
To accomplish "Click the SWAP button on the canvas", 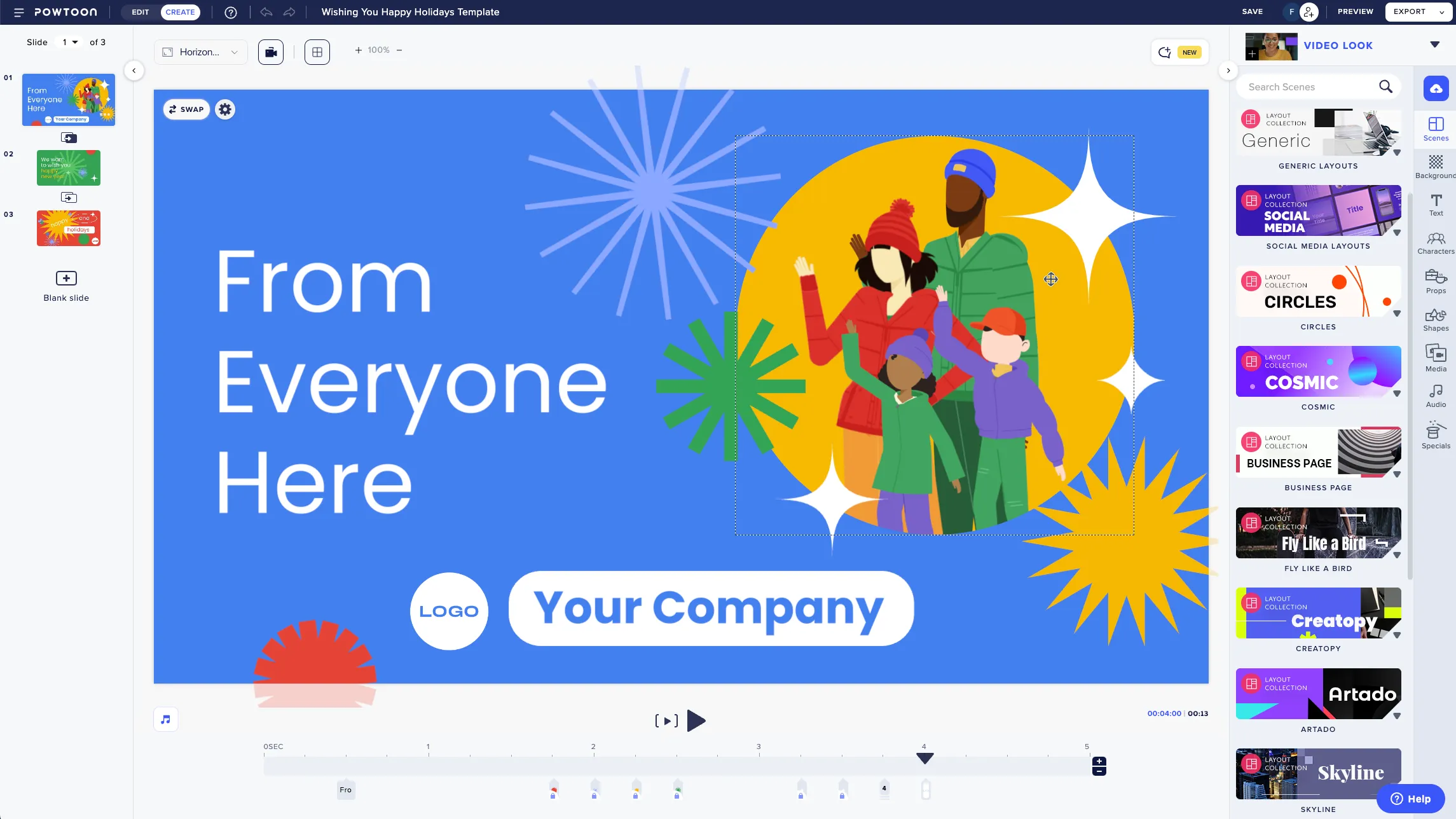I will coord(186,109).
